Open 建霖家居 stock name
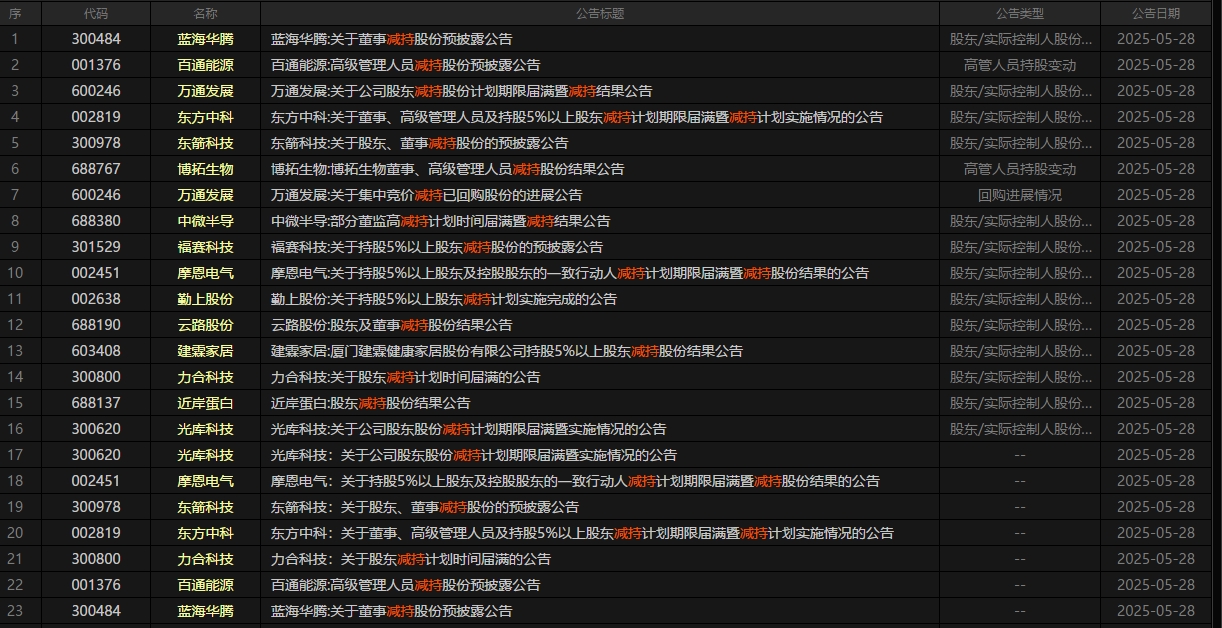The height and width of the screenshot is (628, 1222). click(205, 351)
